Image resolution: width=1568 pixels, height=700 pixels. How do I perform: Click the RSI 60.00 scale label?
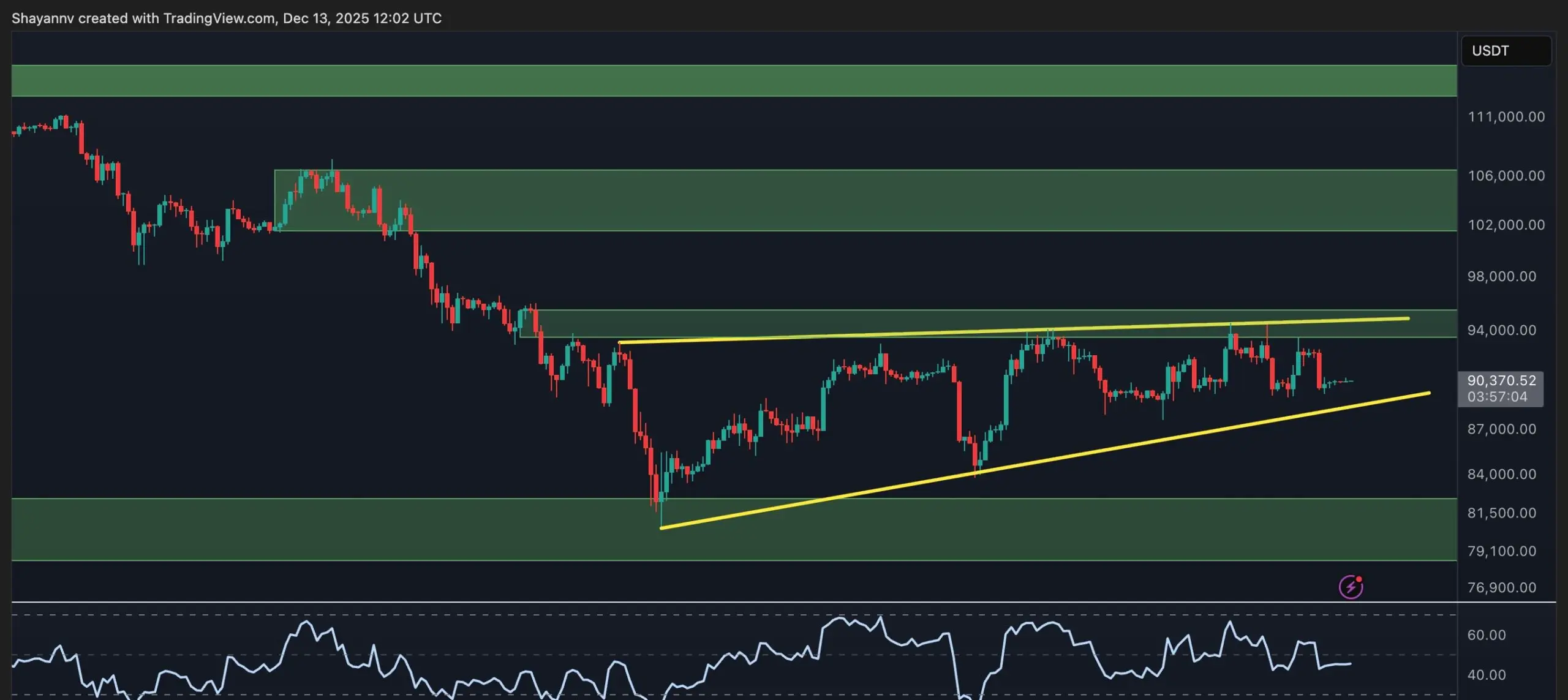point(1486,635)
